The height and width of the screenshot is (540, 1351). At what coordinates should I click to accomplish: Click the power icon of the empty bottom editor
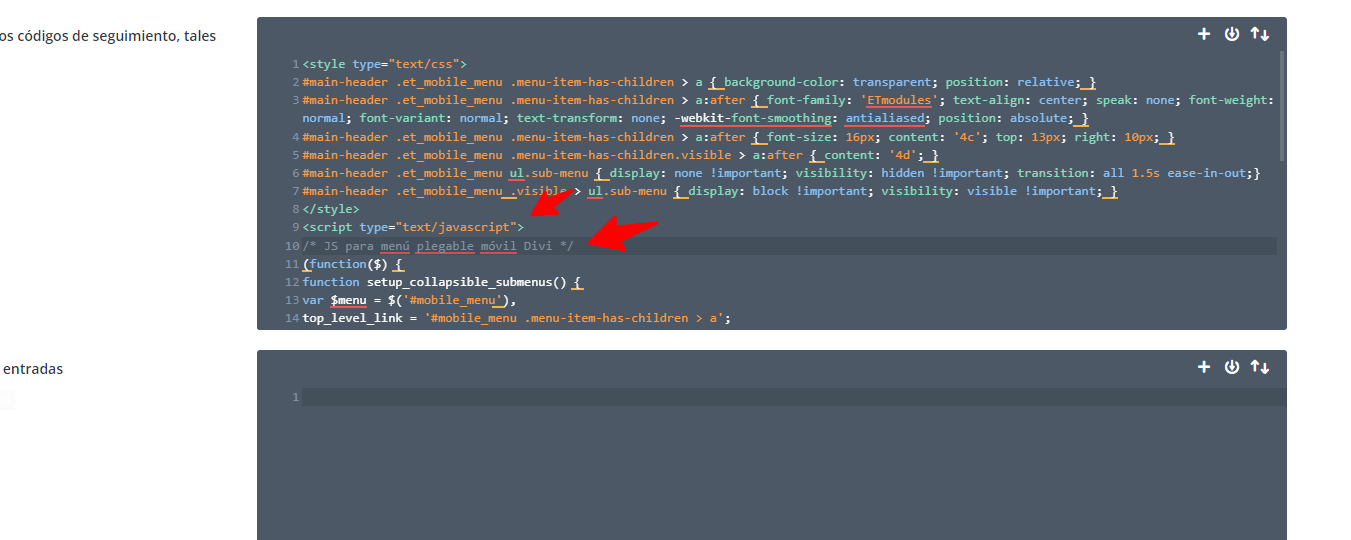coord(1232,367)
